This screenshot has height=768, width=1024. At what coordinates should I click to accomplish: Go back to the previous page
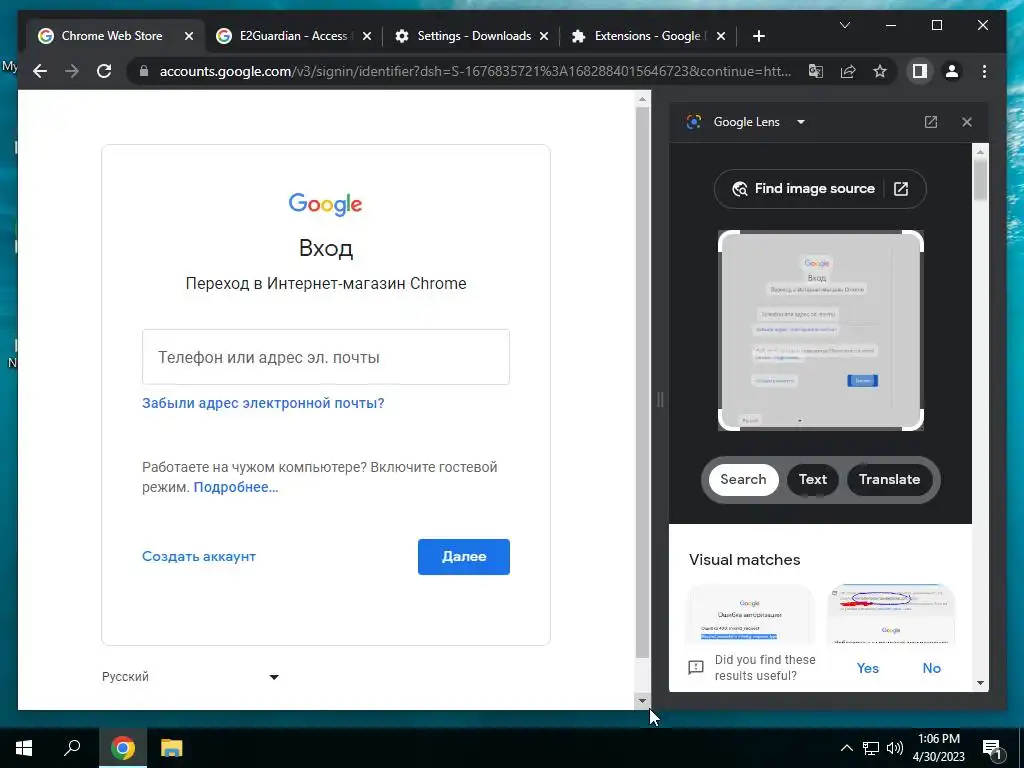[40, 71]
